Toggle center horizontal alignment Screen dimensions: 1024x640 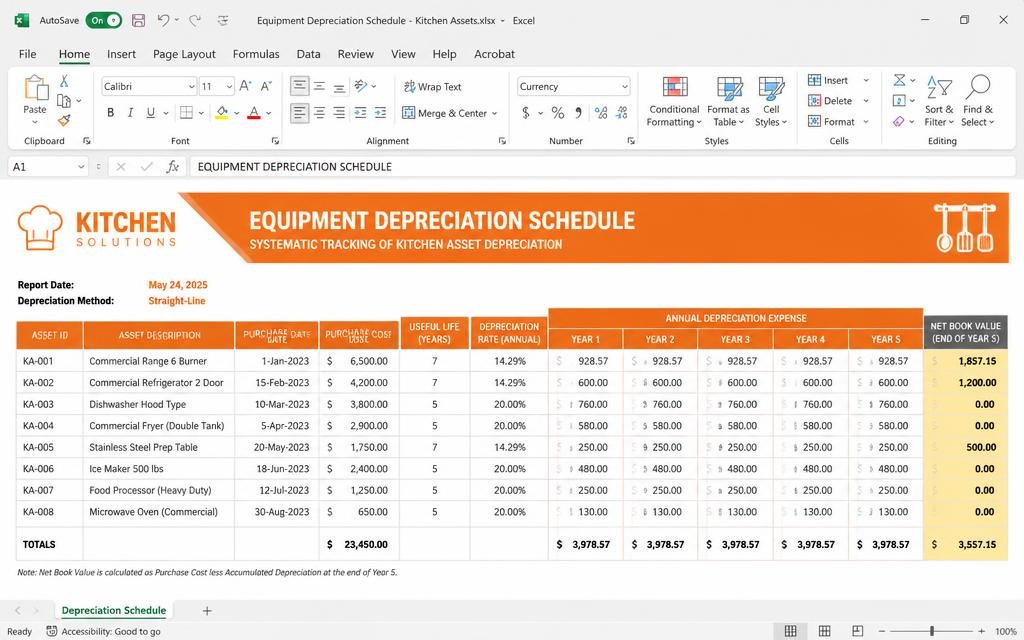coord(319,113)
